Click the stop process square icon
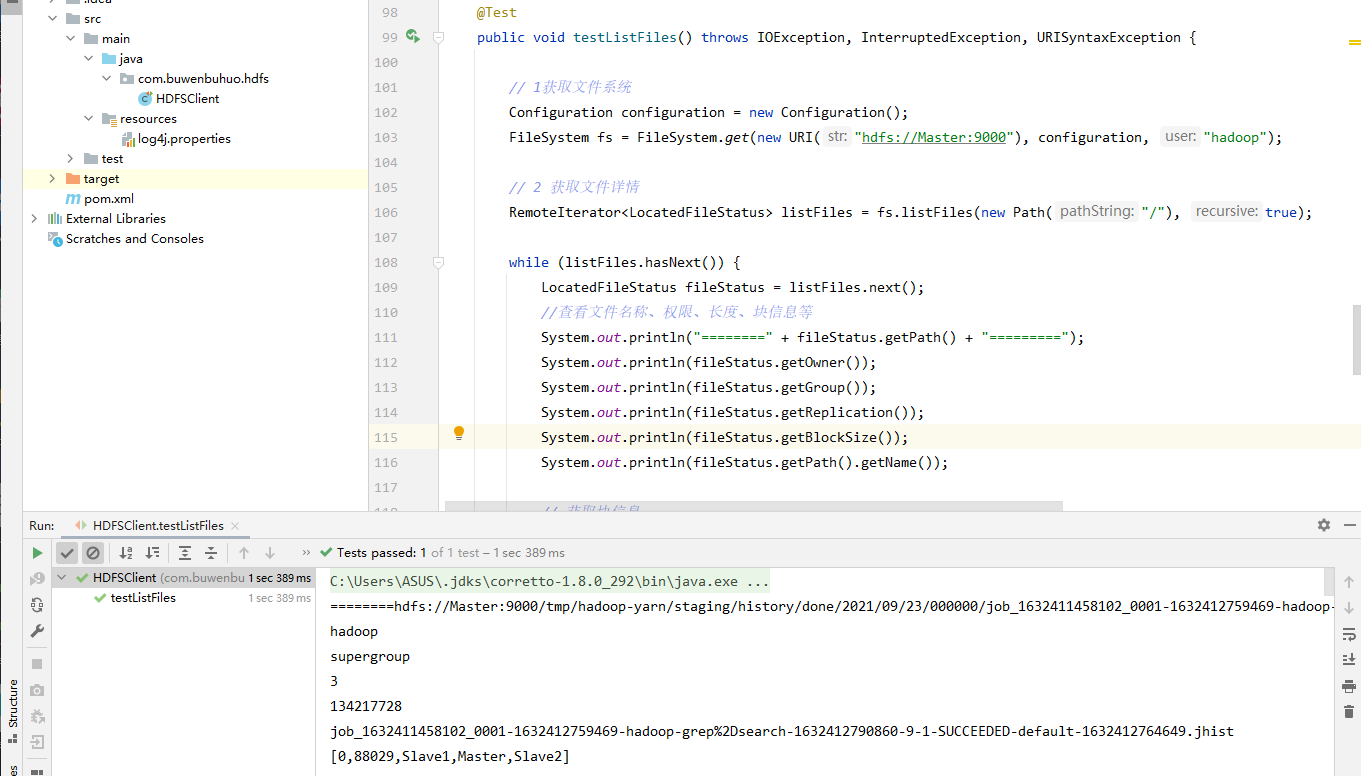 point(37,664)
